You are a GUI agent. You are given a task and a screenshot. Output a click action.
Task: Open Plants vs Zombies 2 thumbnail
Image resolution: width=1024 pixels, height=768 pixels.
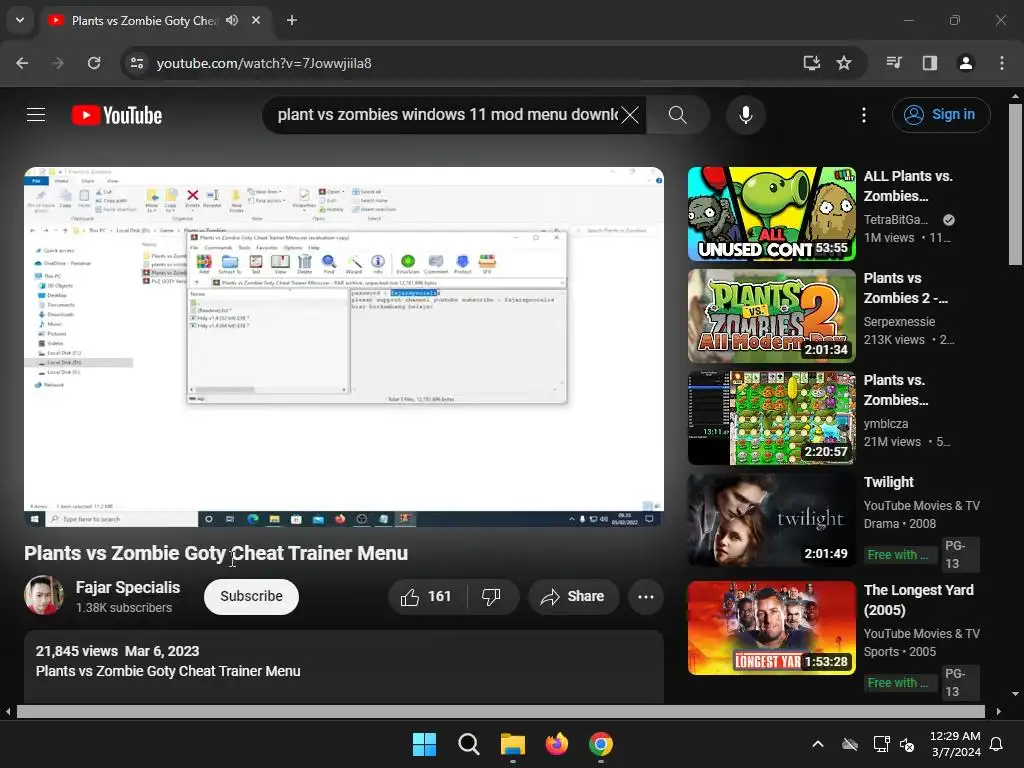(x=771, y=315)
